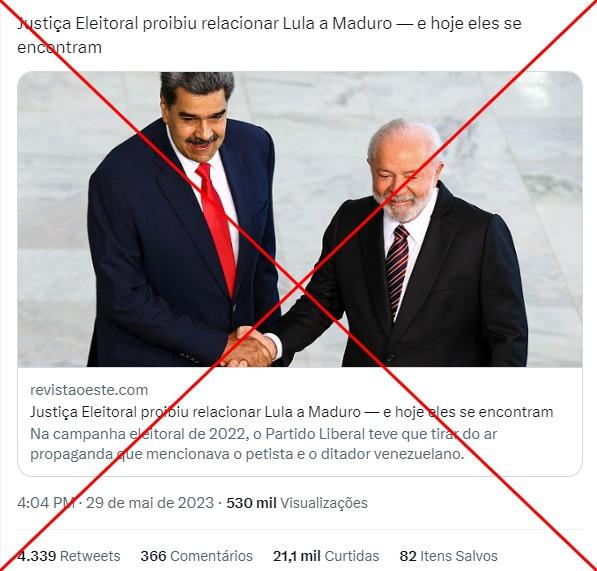Image resolution: width=597 pixels, height=571 pixels.
Task: Click the 530 mil Visualizações counter
Action: point(297,503)
